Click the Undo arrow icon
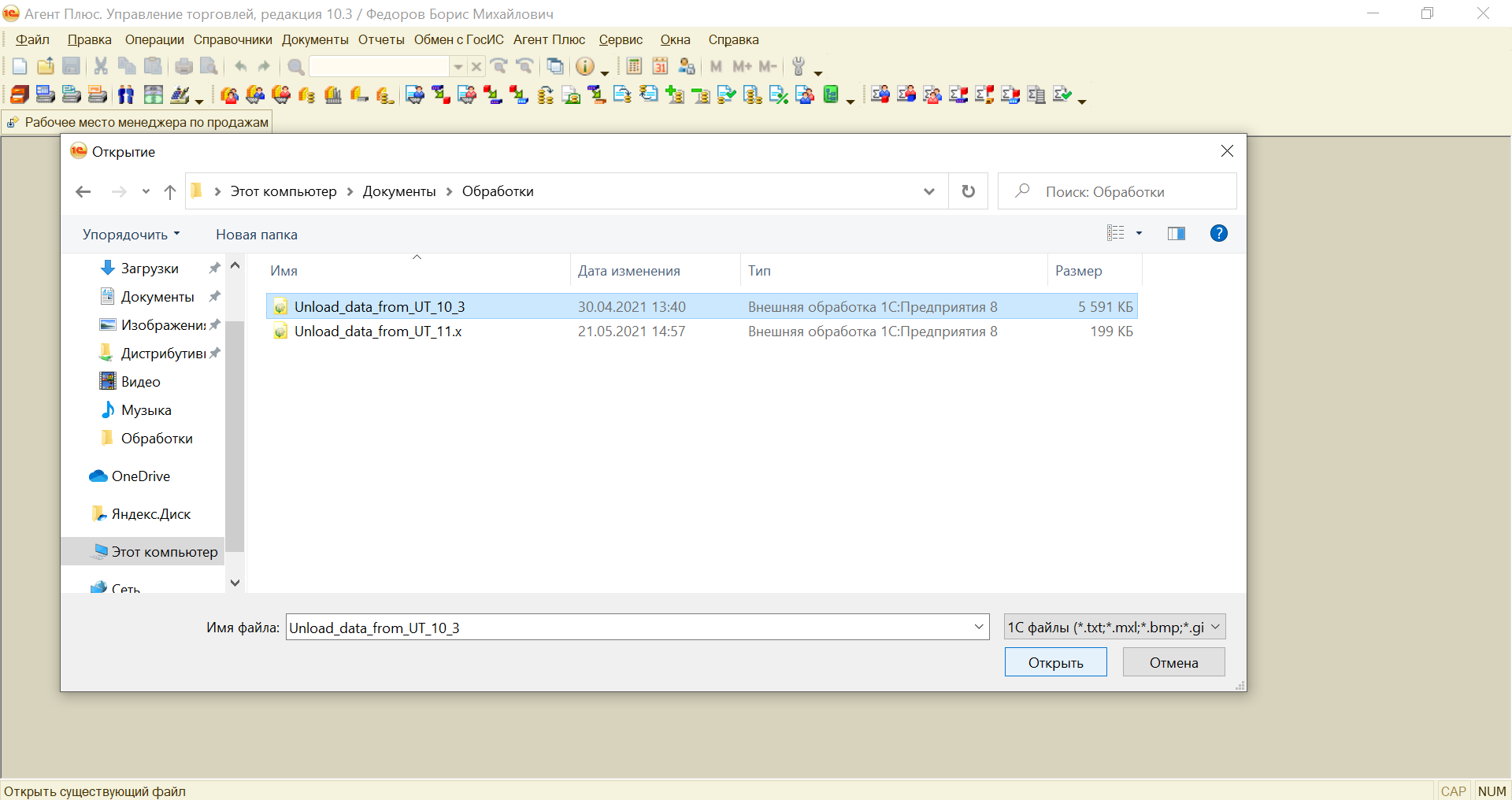Viewport: 1512px width, 800px height. (x=240, y=66)
